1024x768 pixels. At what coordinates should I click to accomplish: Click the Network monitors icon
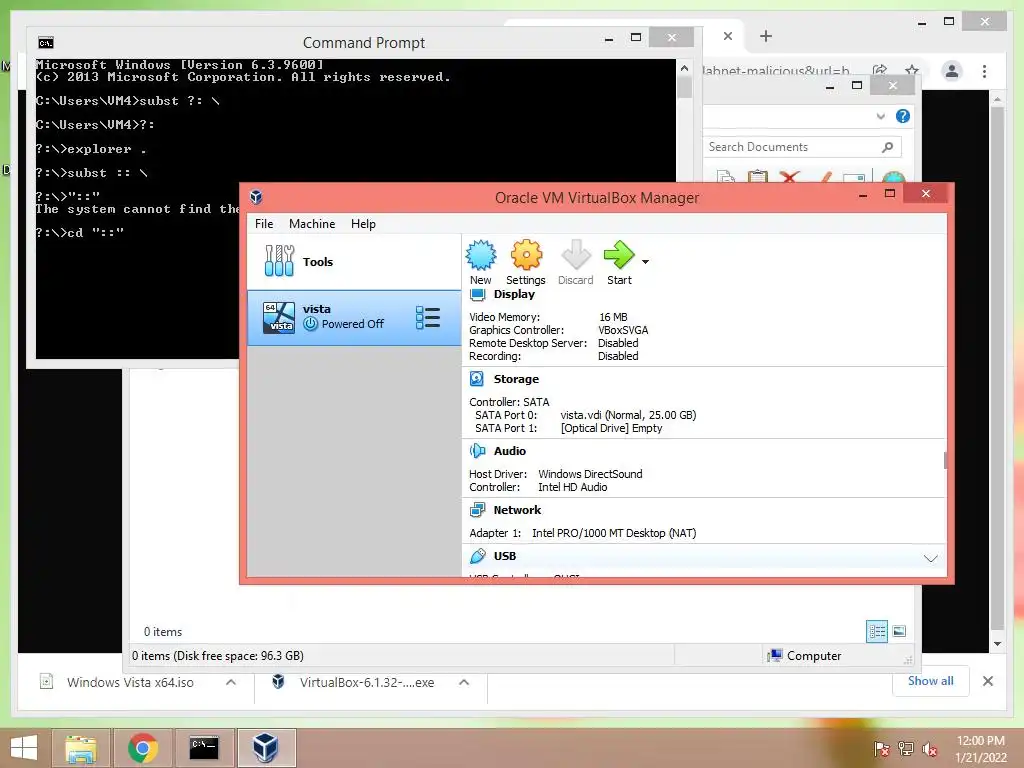(477, 509)
